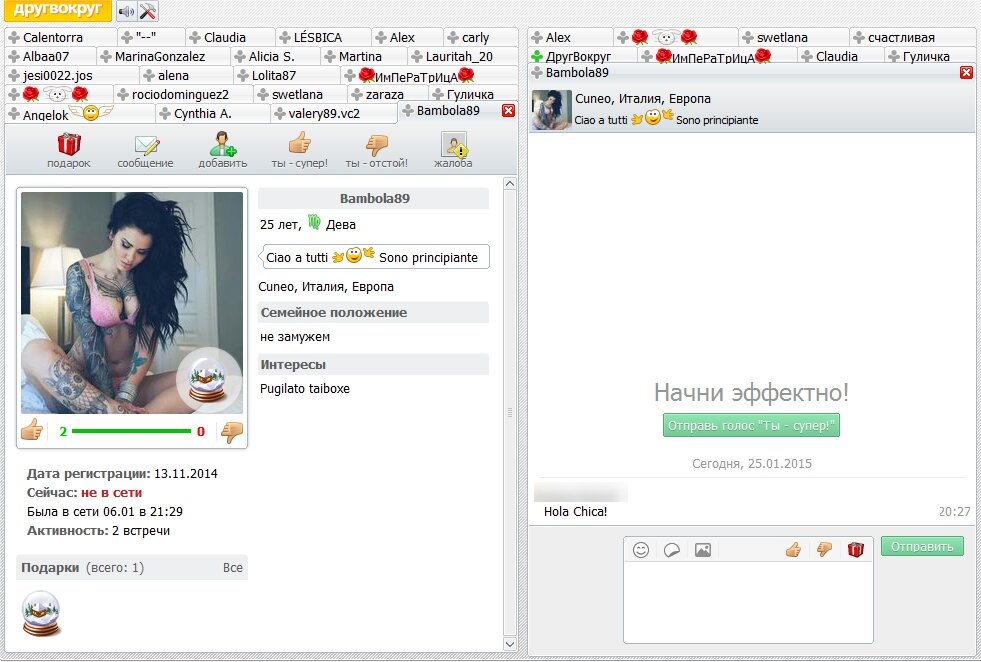This screenshot has height=662, width=981.
Task: Close the Bambola89 profile tab
Action: (508, 111)
